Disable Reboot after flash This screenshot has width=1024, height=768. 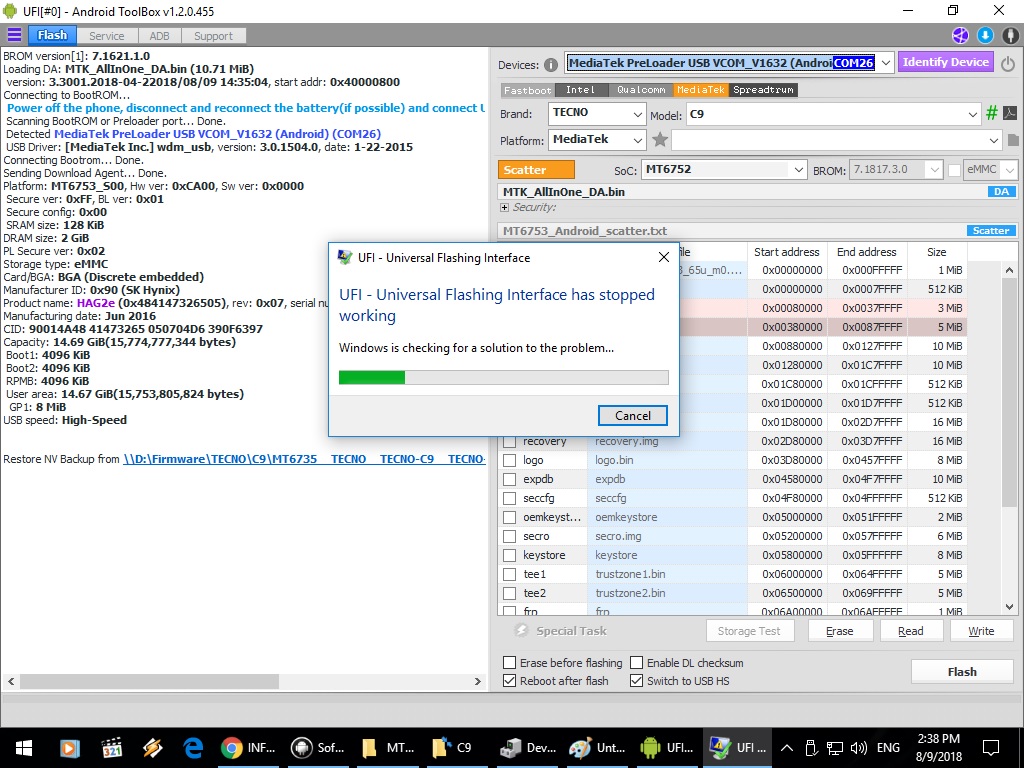(x=509, y=681)
